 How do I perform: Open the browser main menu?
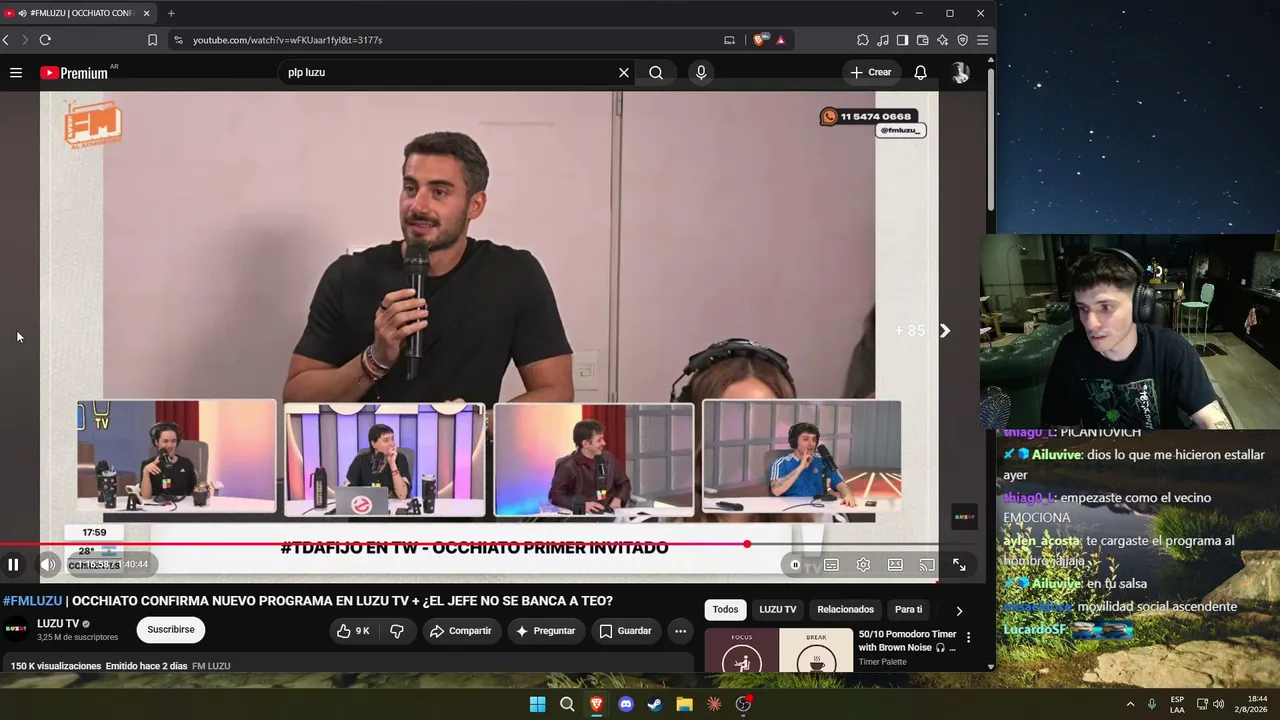982,40
